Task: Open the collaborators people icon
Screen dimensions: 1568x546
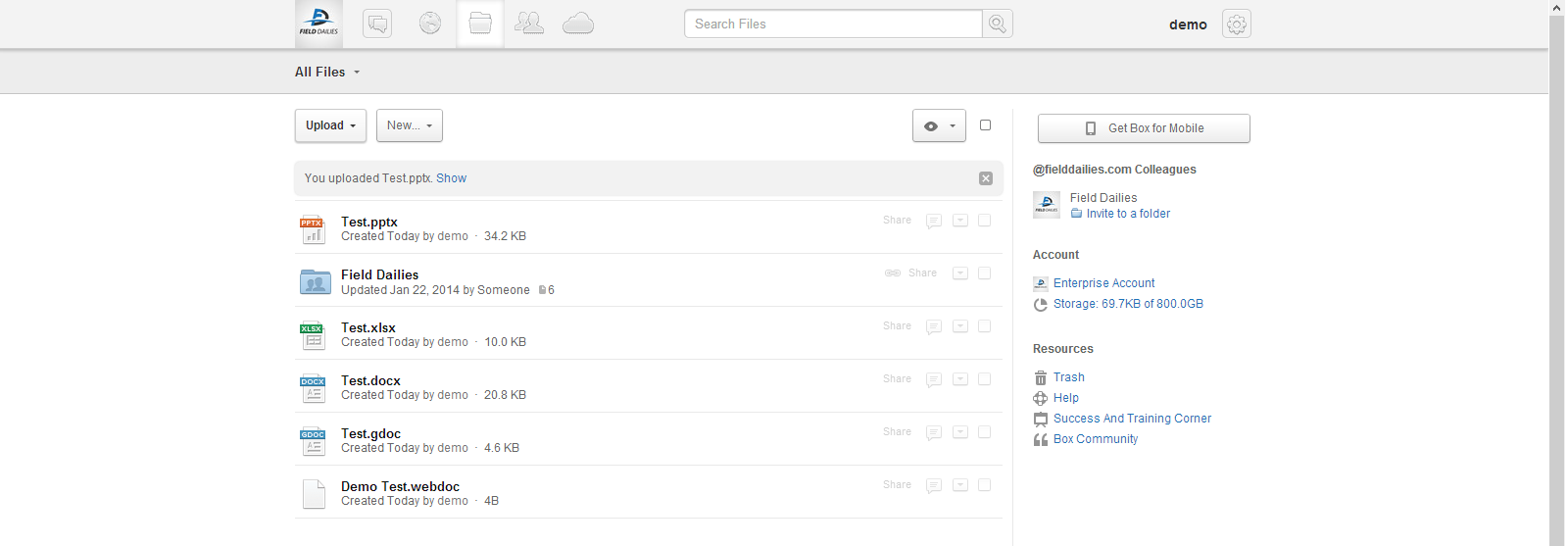Action: (529, 24)
